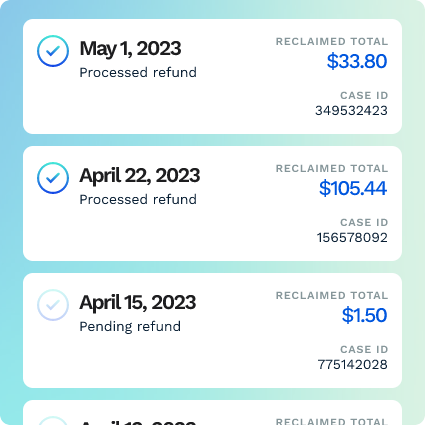
Task: Open the May 1, 2023 refund date heading
Action: [130, 49]
